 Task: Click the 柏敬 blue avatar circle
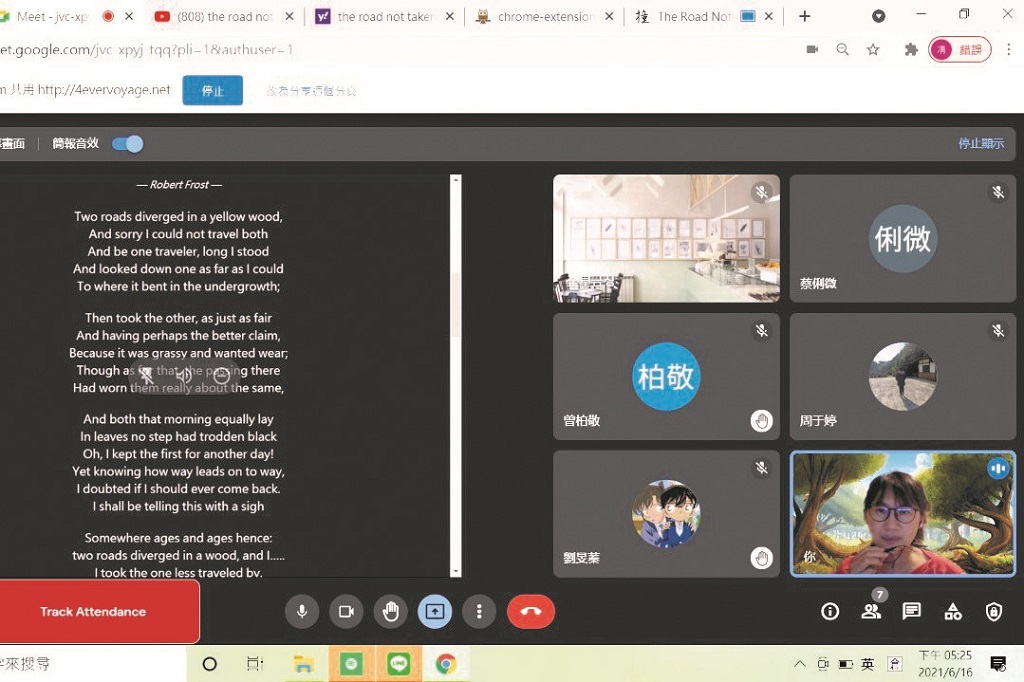click(x=666, y=376)
